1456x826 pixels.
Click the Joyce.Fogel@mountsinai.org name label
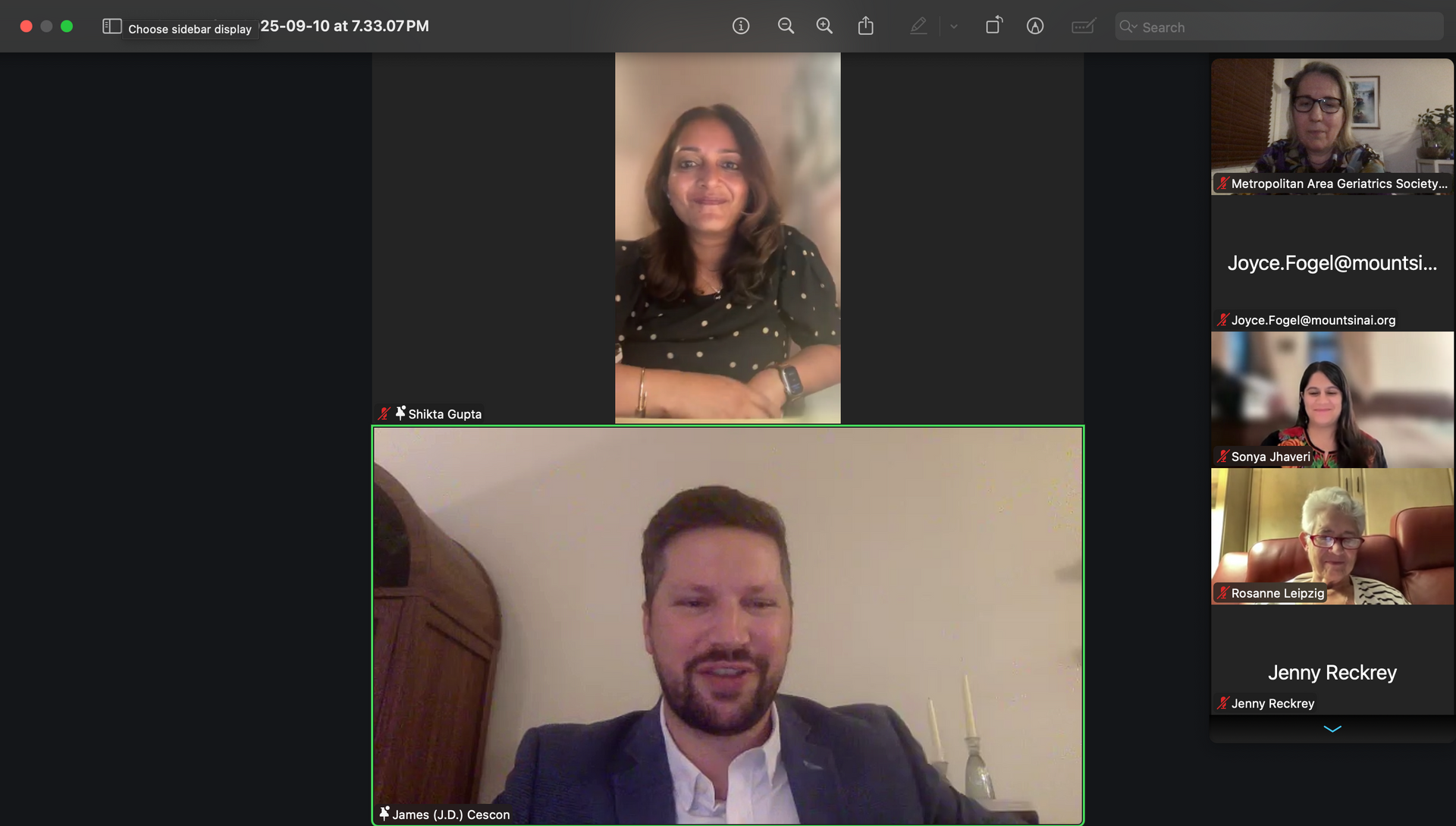(x=1313, y=320)
